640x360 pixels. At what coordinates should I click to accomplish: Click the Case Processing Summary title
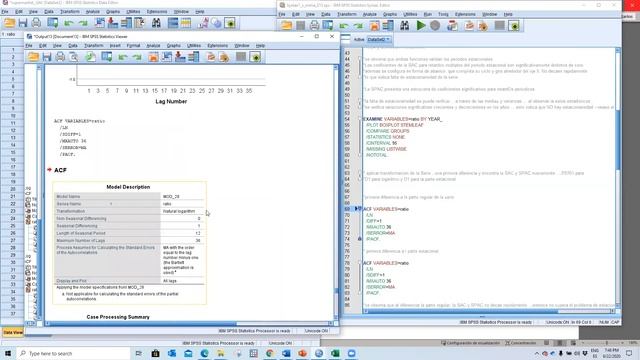118,317
